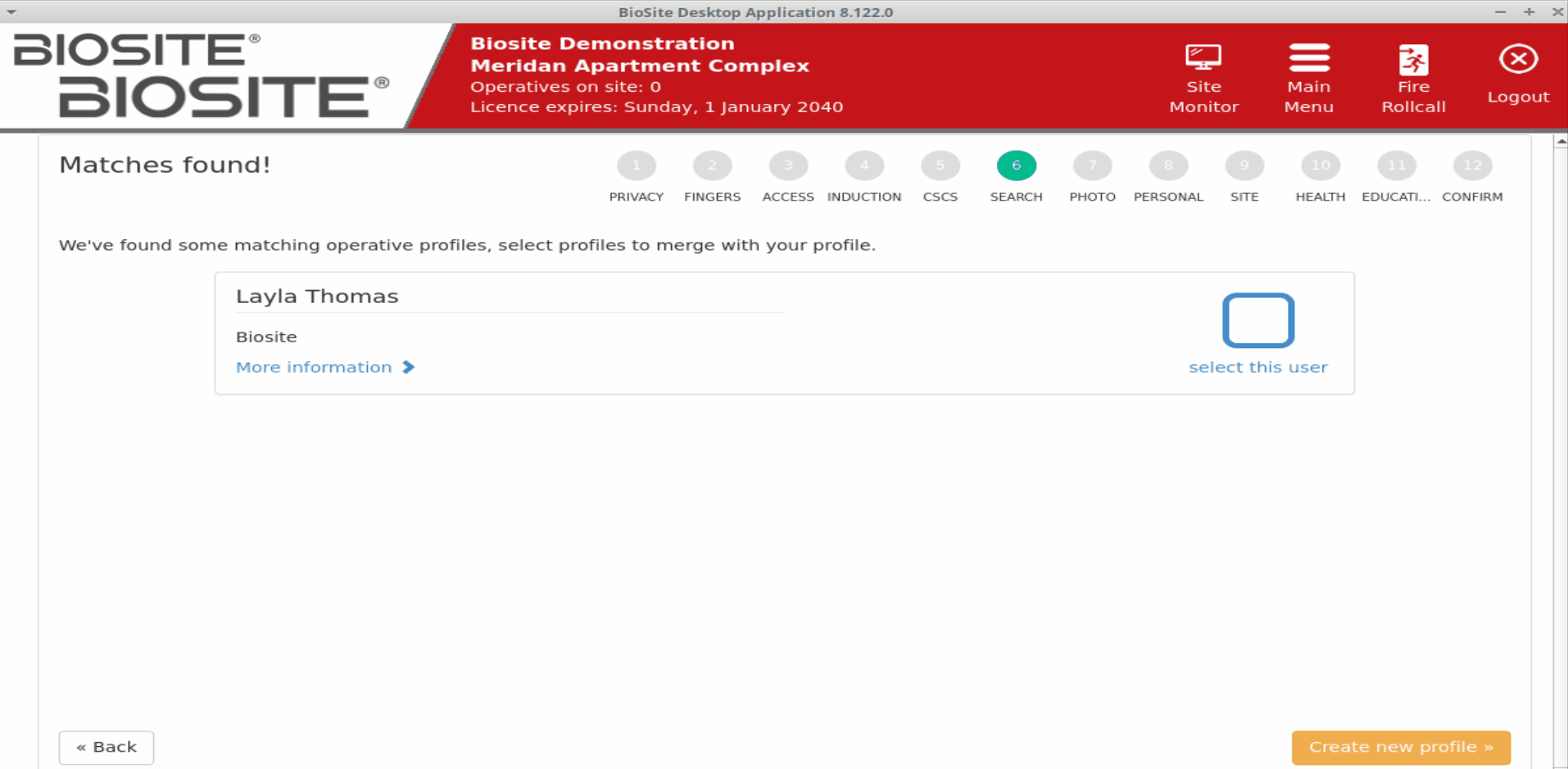
Task: Click the Licence expires date text
Action: [656, 106]
